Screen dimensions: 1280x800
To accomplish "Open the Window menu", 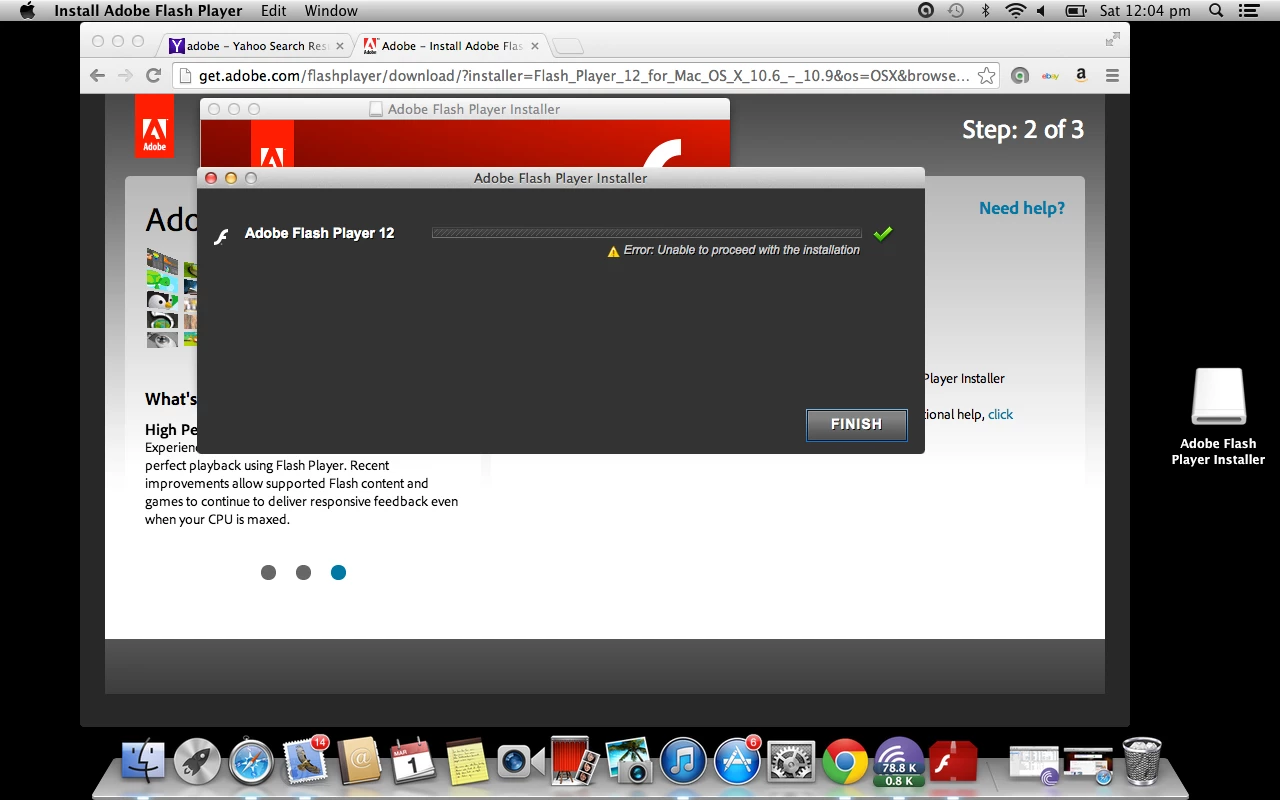I will (331, 11).
